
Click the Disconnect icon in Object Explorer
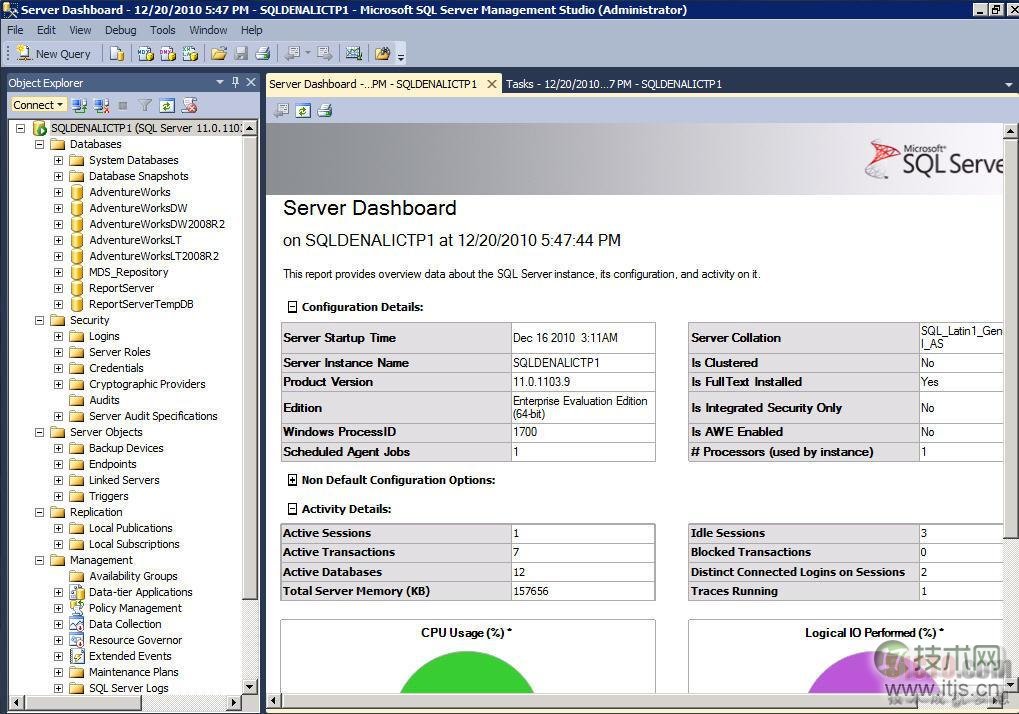pos(101,105)
